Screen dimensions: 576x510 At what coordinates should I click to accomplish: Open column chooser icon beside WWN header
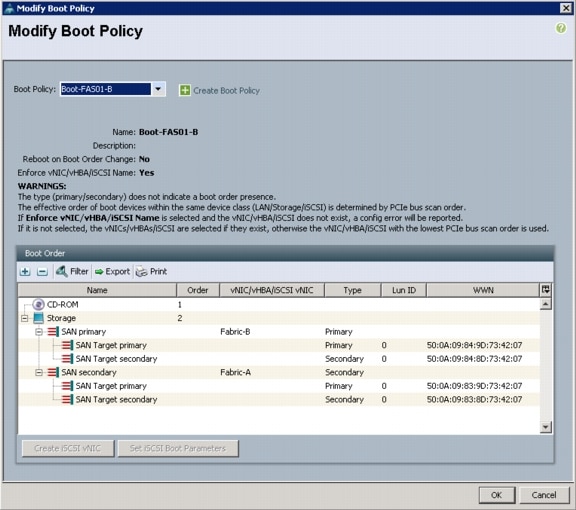tap(546, 290)
